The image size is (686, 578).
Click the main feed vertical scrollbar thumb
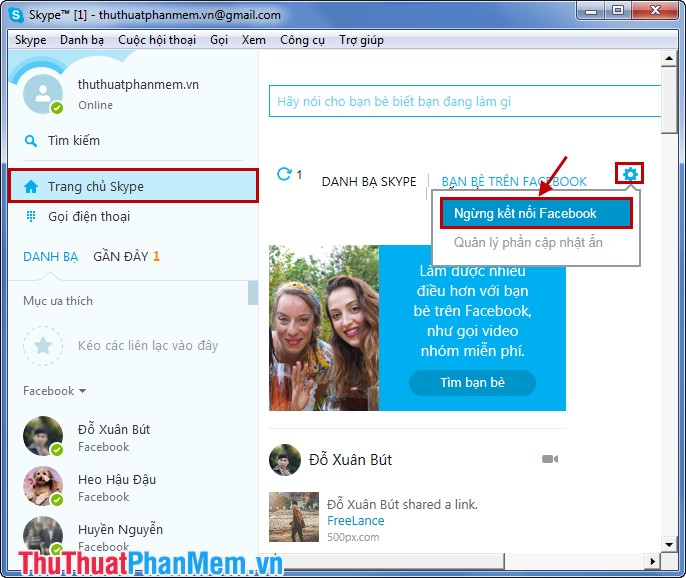point(669,100)
